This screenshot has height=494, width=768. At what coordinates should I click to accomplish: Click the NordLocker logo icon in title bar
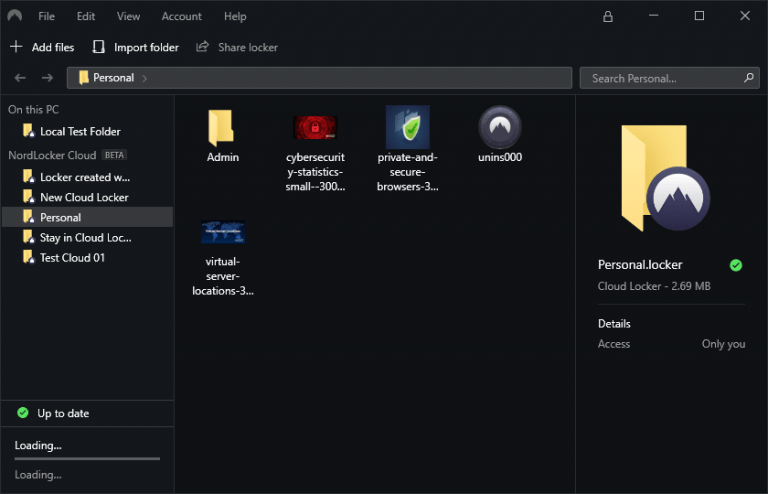tap(15, 16)
